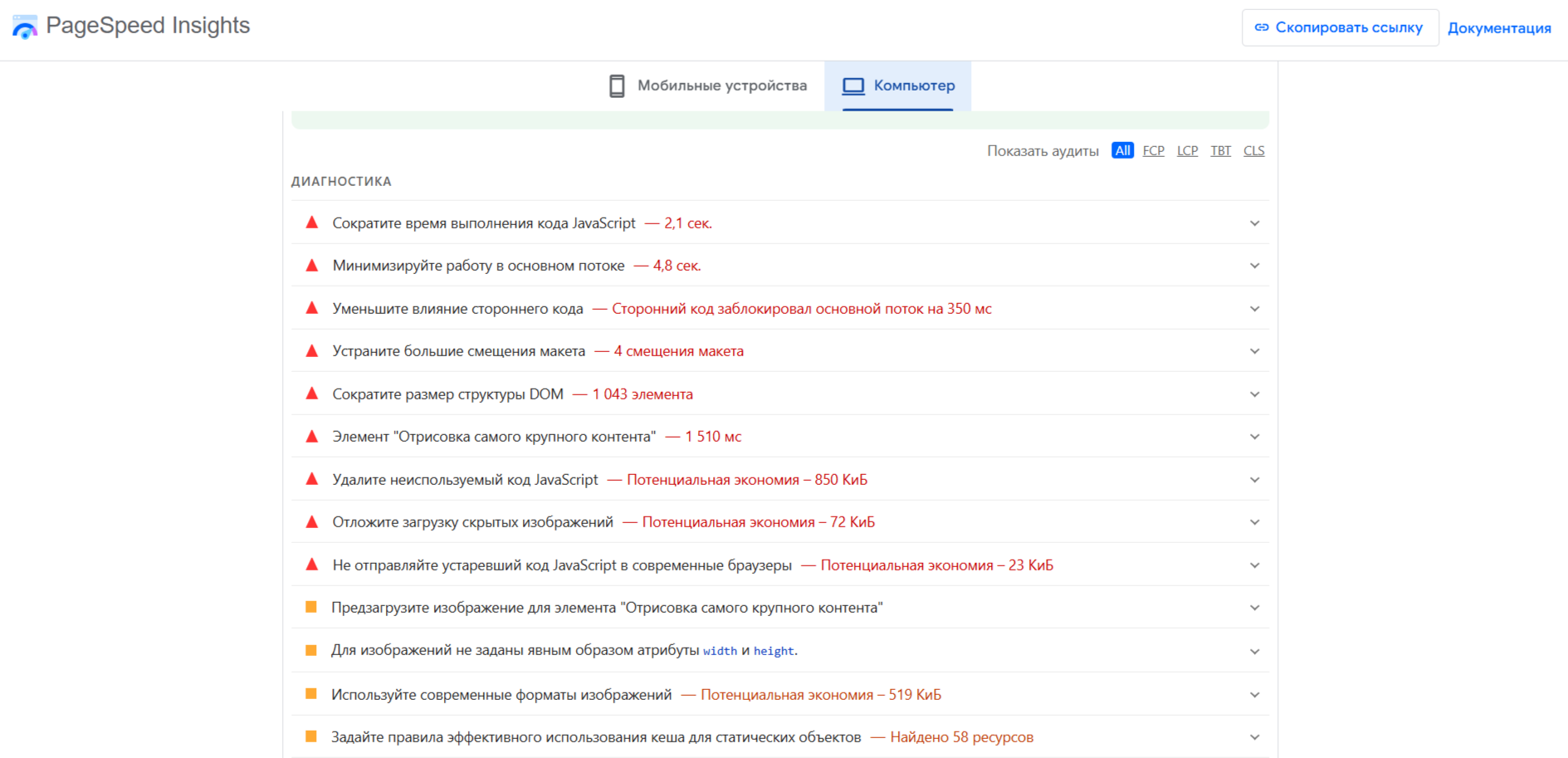Viewport: 1568px width, 758px height.
Task: Expand Уменьшите влияние стороннего кода chevron
Action: (1254, 309)
